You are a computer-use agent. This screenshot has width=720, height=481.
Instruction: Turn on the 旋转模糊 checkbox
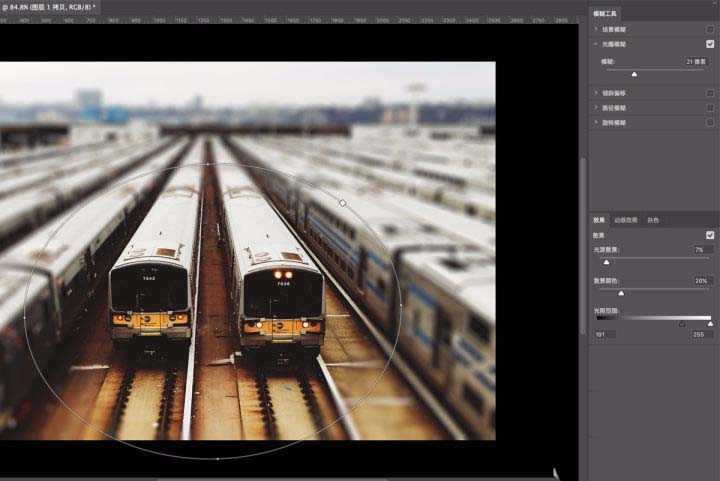pyautogui.click(x=710, y=122)
